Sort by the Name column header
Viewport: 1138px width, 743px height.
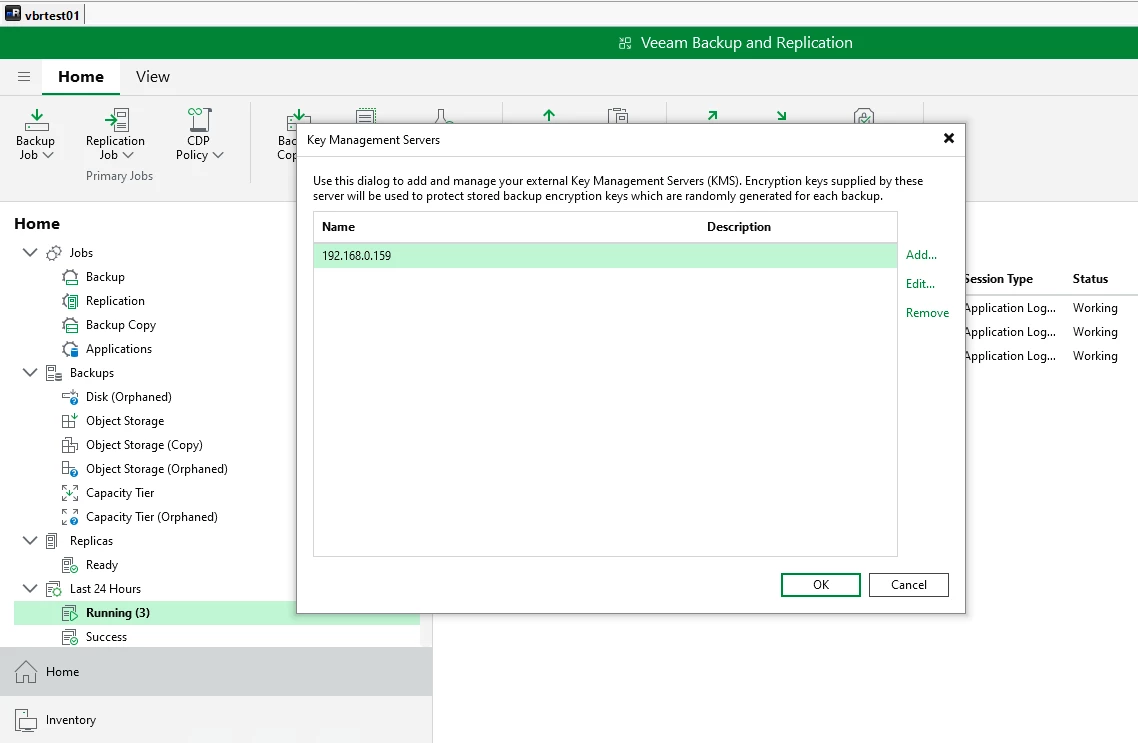(338, 227)
